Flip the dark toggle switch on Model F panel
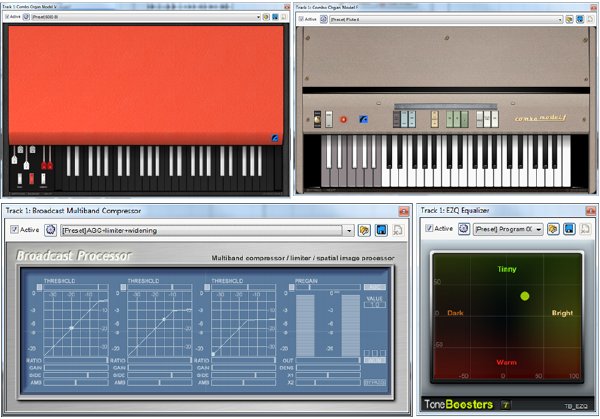 point(317,119)
